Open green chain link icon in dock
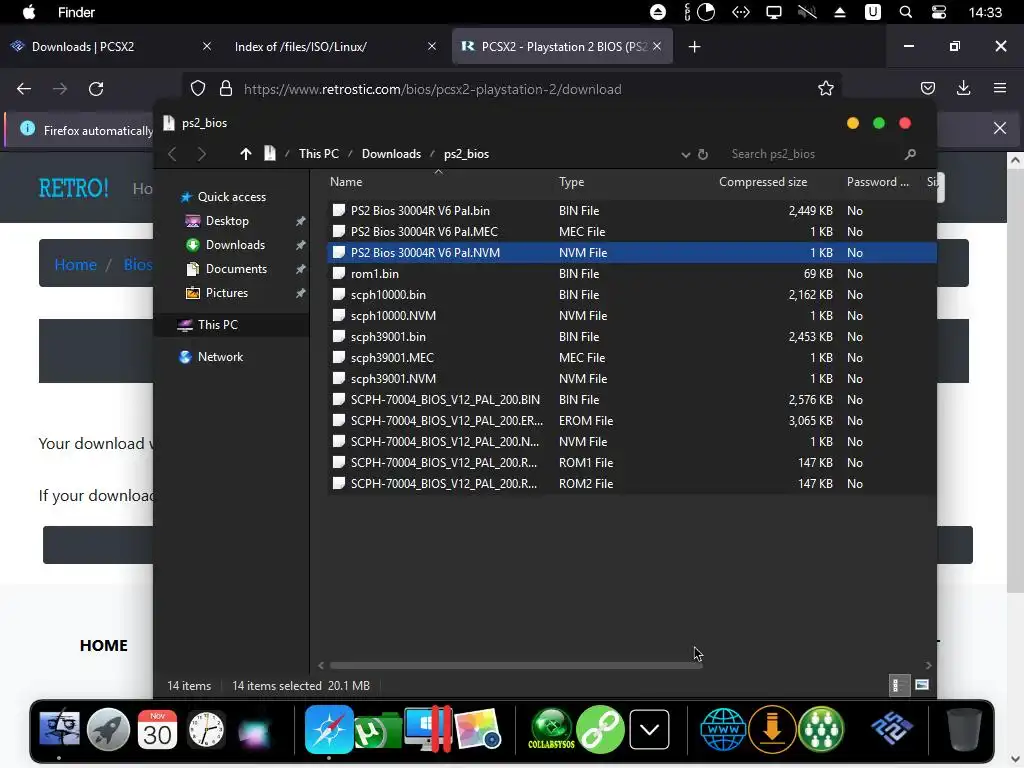The height and width of the screenshot is (768, 1024). tap(600, 729)
